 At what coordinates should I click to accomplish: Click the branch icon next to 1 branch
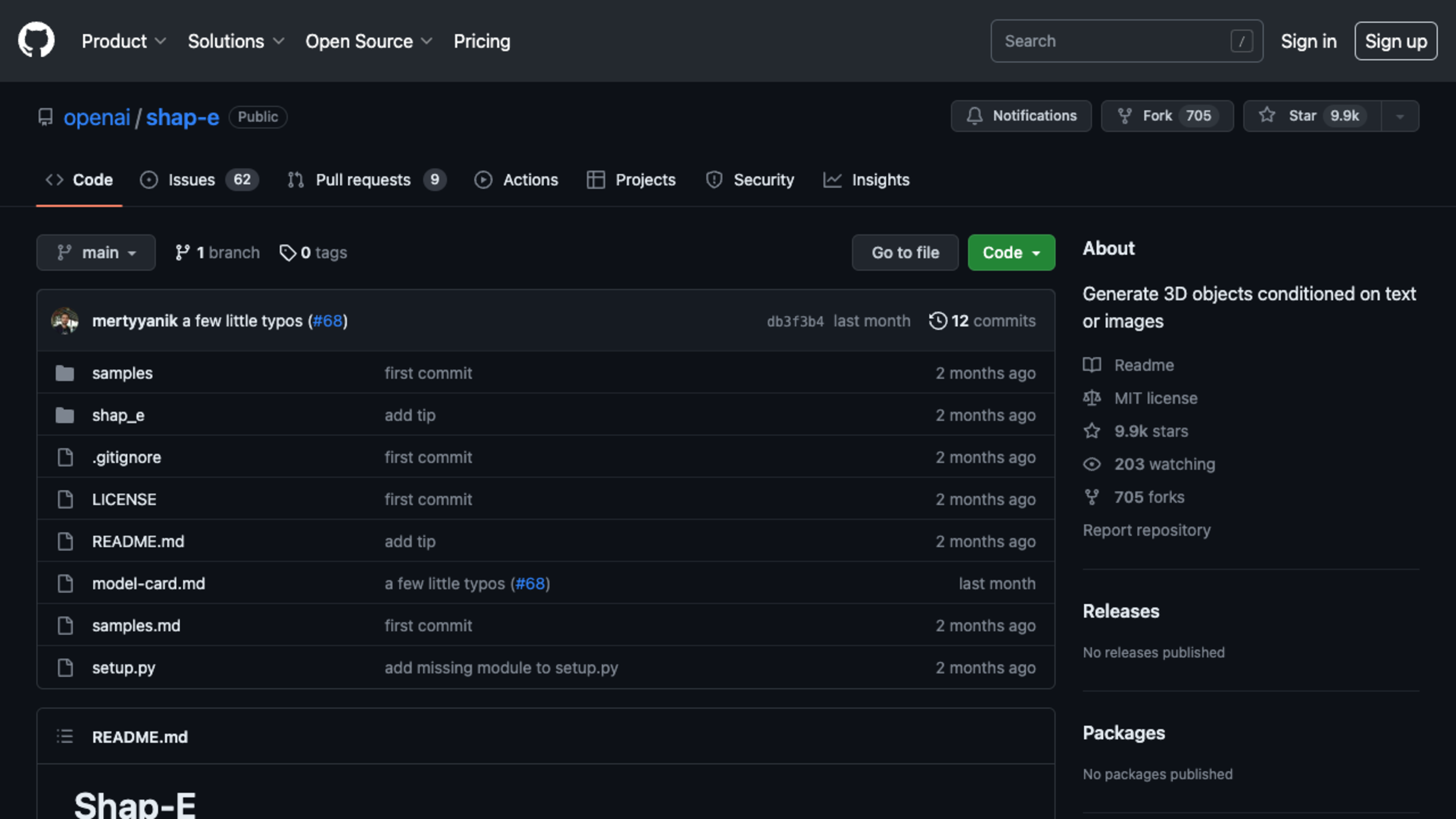[182, 253]
